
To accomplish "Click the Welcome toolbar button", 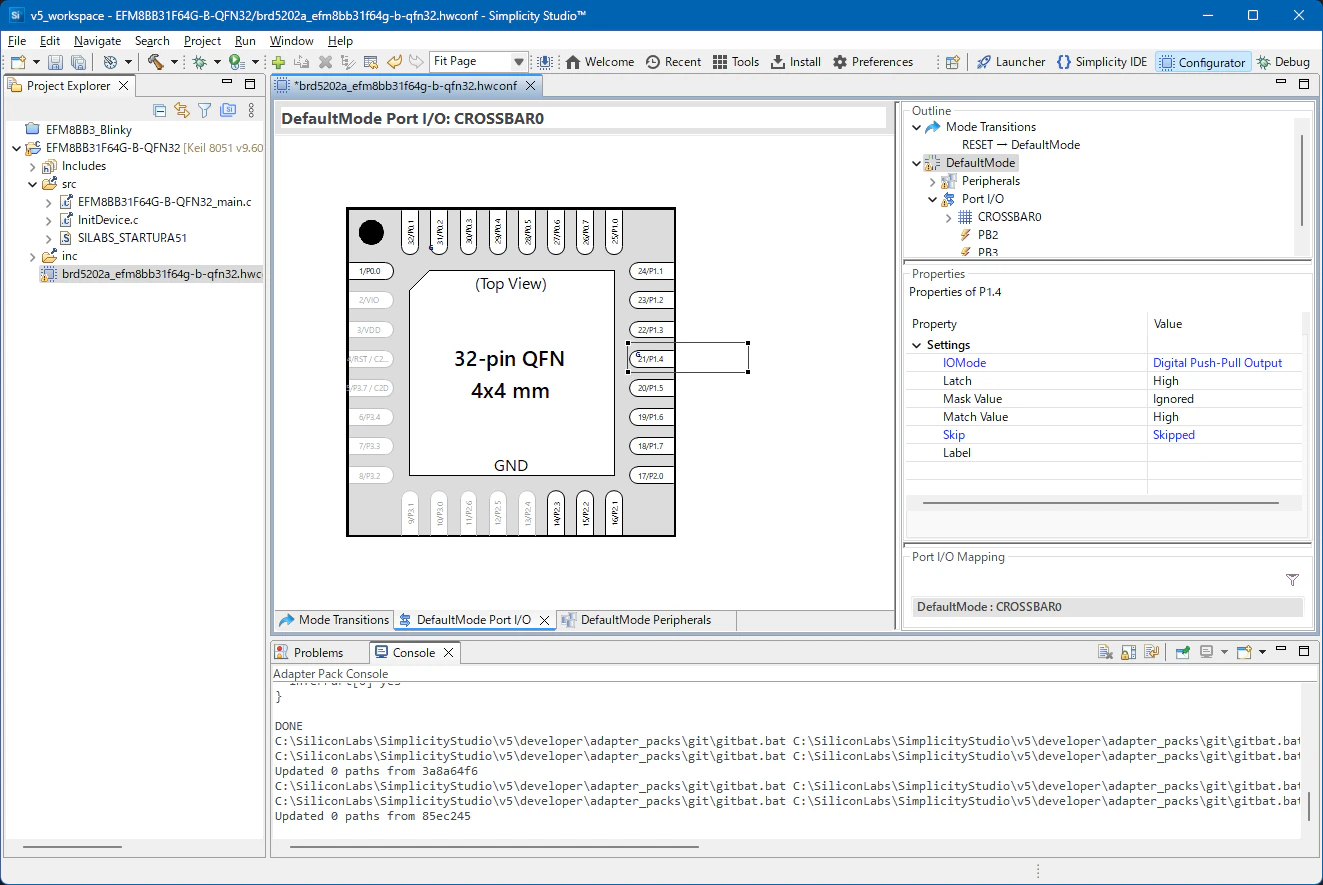I will coord(599,62).
